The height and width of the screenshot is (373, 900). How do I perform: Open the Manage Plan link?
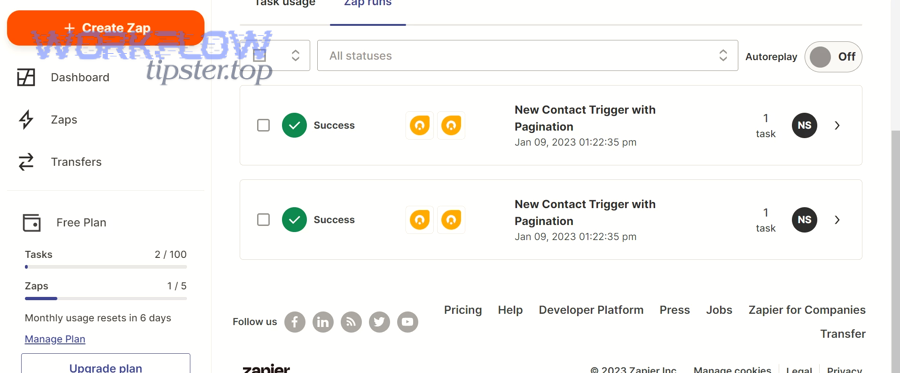(55, 339)
